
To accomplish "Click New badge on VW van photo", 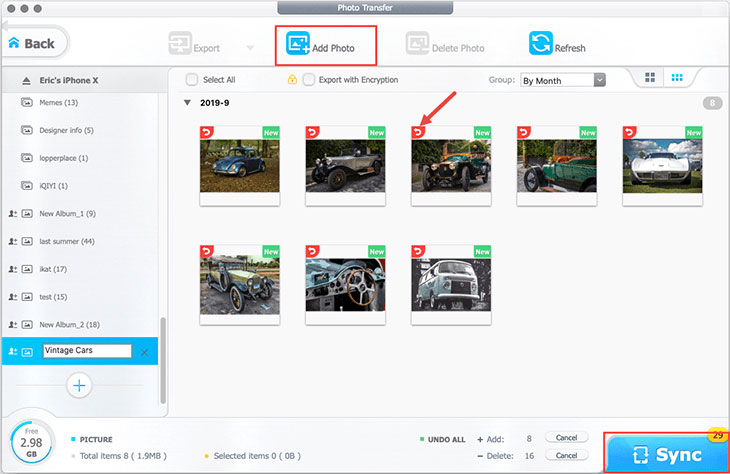I will (x=482, y=252).
